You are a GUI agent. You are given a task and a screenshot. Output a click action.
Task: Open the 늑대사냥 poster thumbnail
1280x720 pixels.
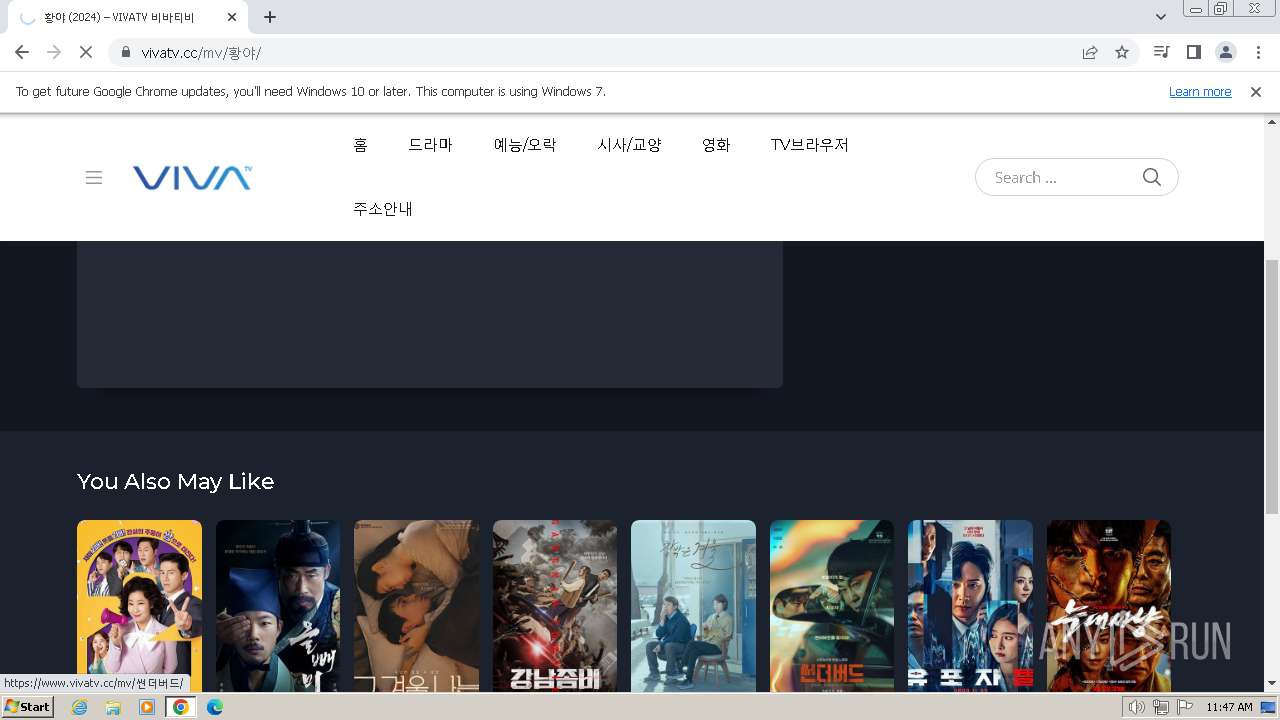point(1108,606)
